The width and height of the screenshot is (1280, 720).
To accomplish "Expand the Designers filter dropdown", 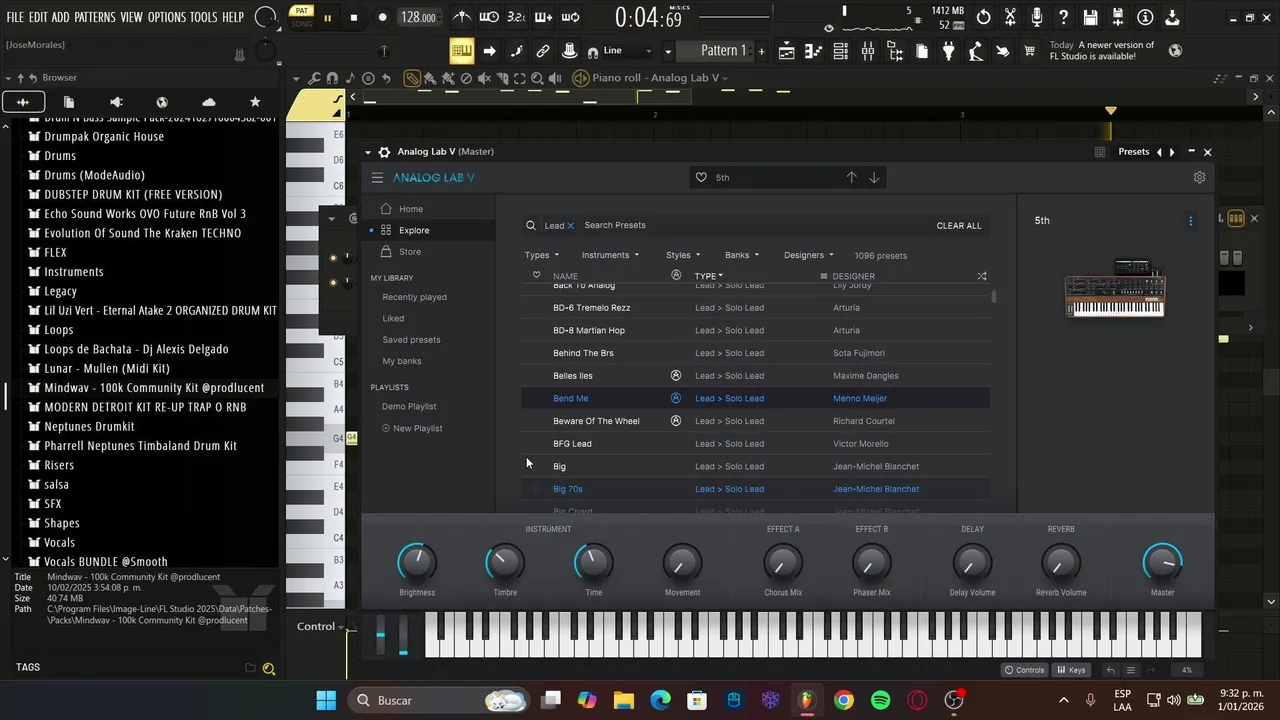I will pyautogui.click(x=809, y=255).
